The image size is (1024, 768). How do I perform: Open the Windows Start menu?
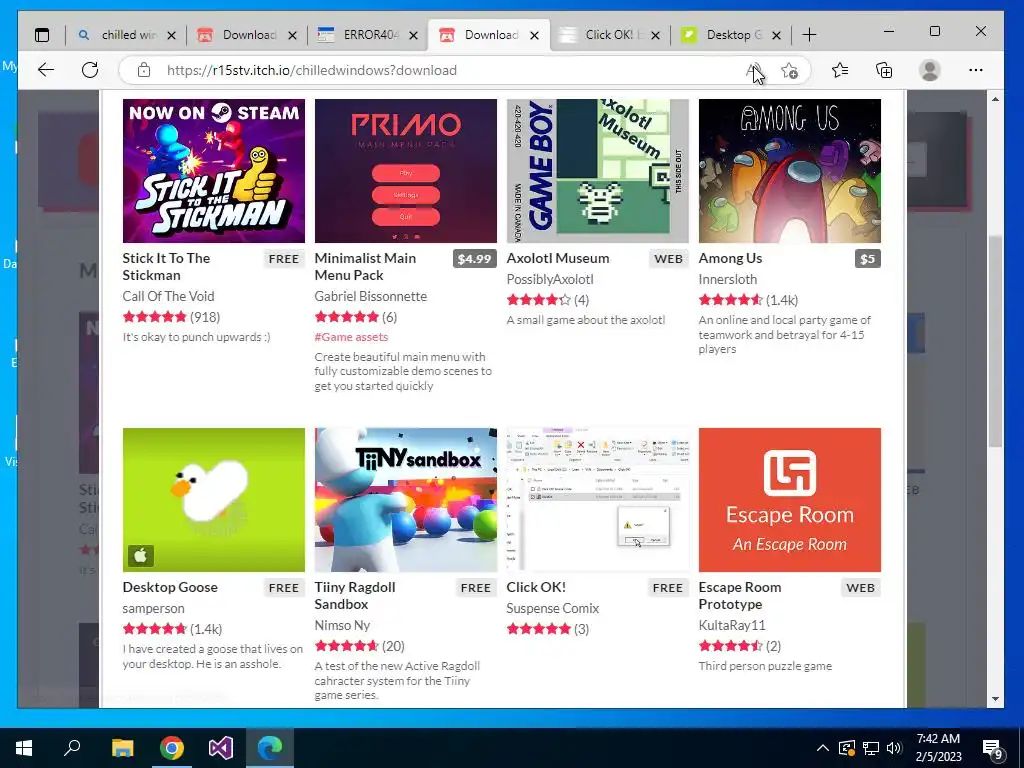point(24,748)
